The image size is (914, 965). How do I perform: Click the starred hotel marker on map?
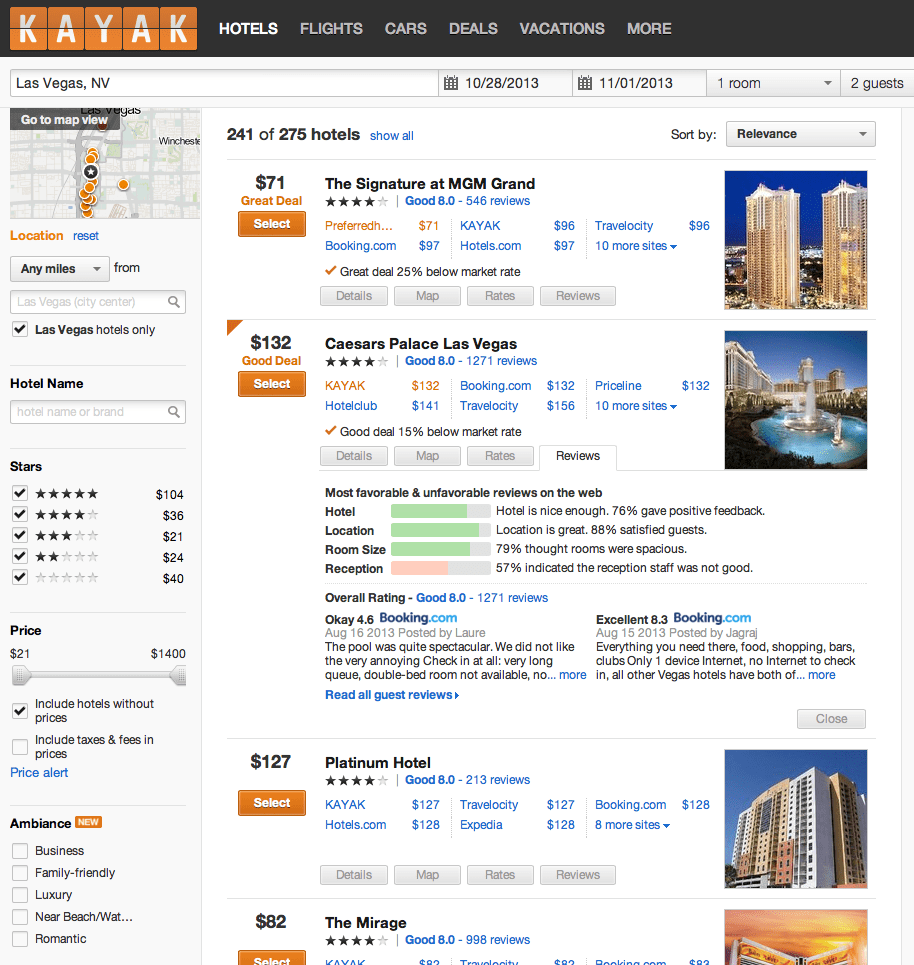click(91, 172)
